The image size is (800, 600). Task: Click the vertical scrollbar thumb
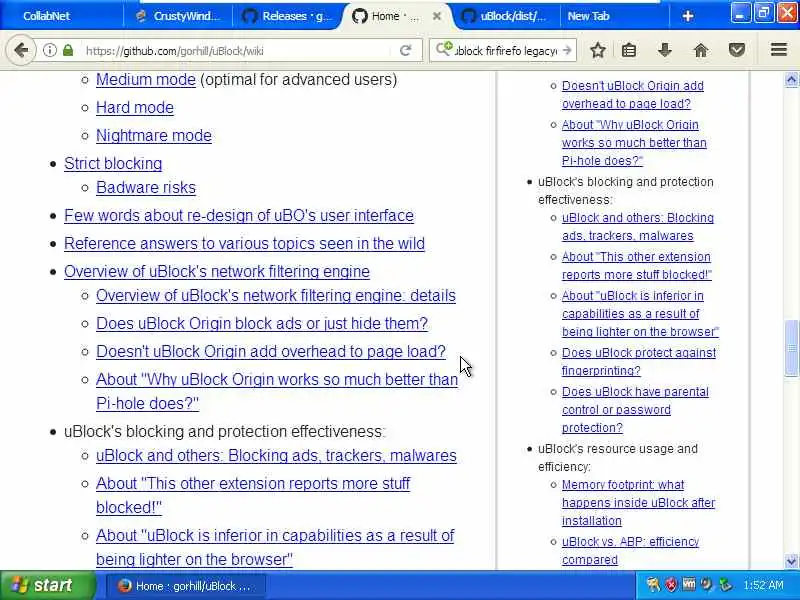pos(791,348)
